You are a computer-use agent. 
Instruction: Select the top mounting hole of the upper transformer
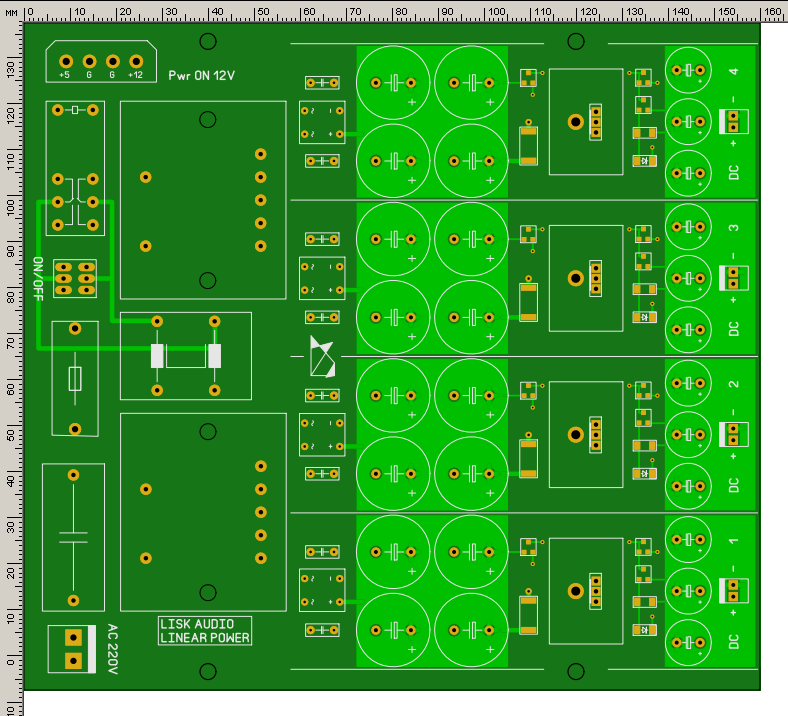point(208,120)
